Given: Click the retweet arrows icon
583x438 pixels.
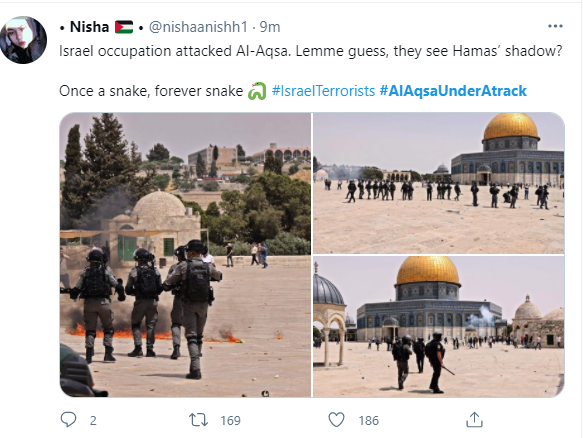Looking at the screenshot, I should coord(198,420).
